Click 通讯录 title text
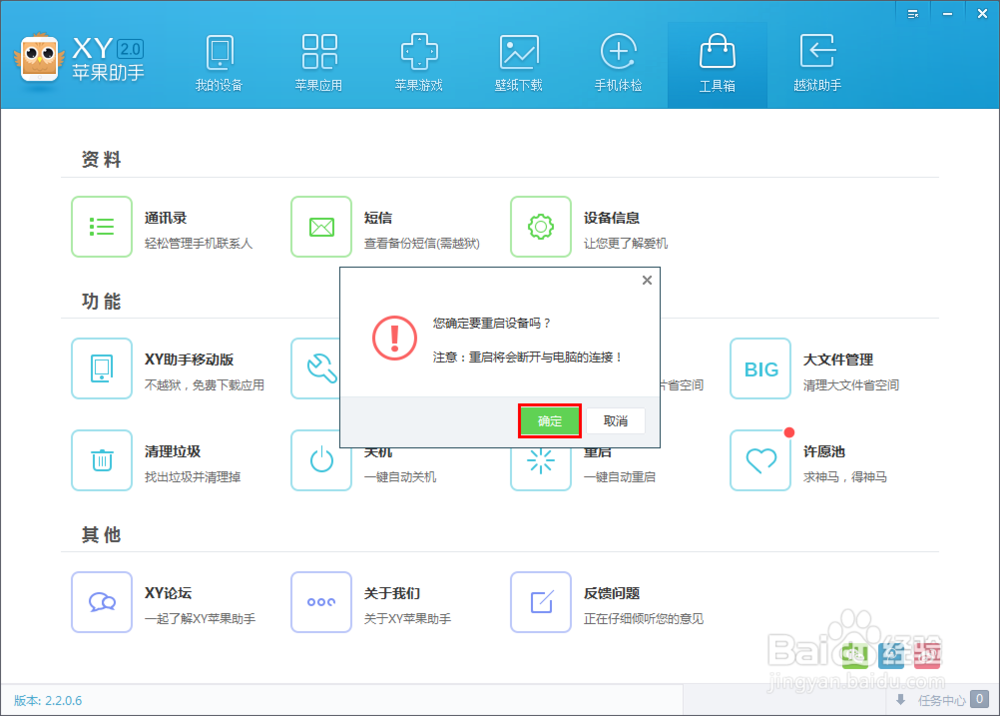This screenshot has height=716, width=1000. (x=166, y=217)
